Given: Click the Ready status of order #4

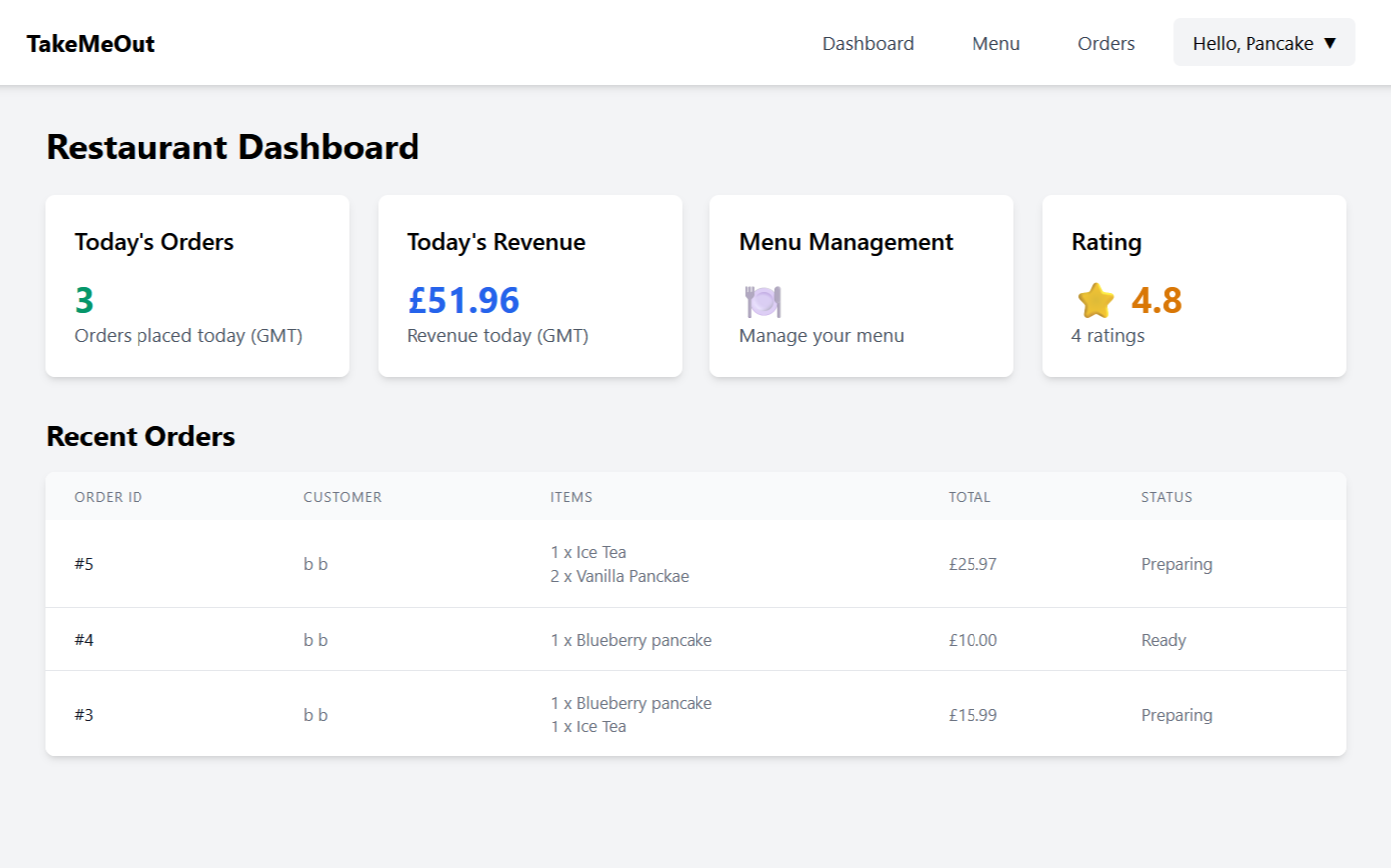Looking at the screenshot, I should 1163,640.
